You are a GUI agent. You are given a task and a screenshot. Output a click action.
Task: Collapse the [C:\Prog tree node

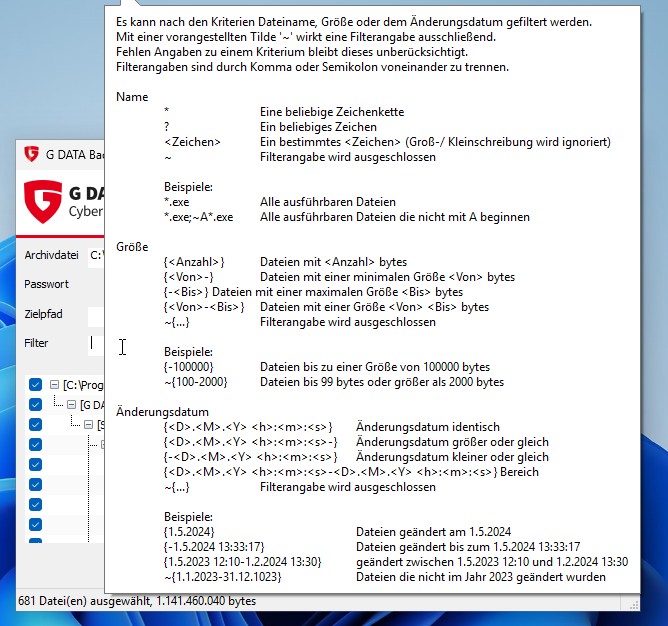pos(54,385)
